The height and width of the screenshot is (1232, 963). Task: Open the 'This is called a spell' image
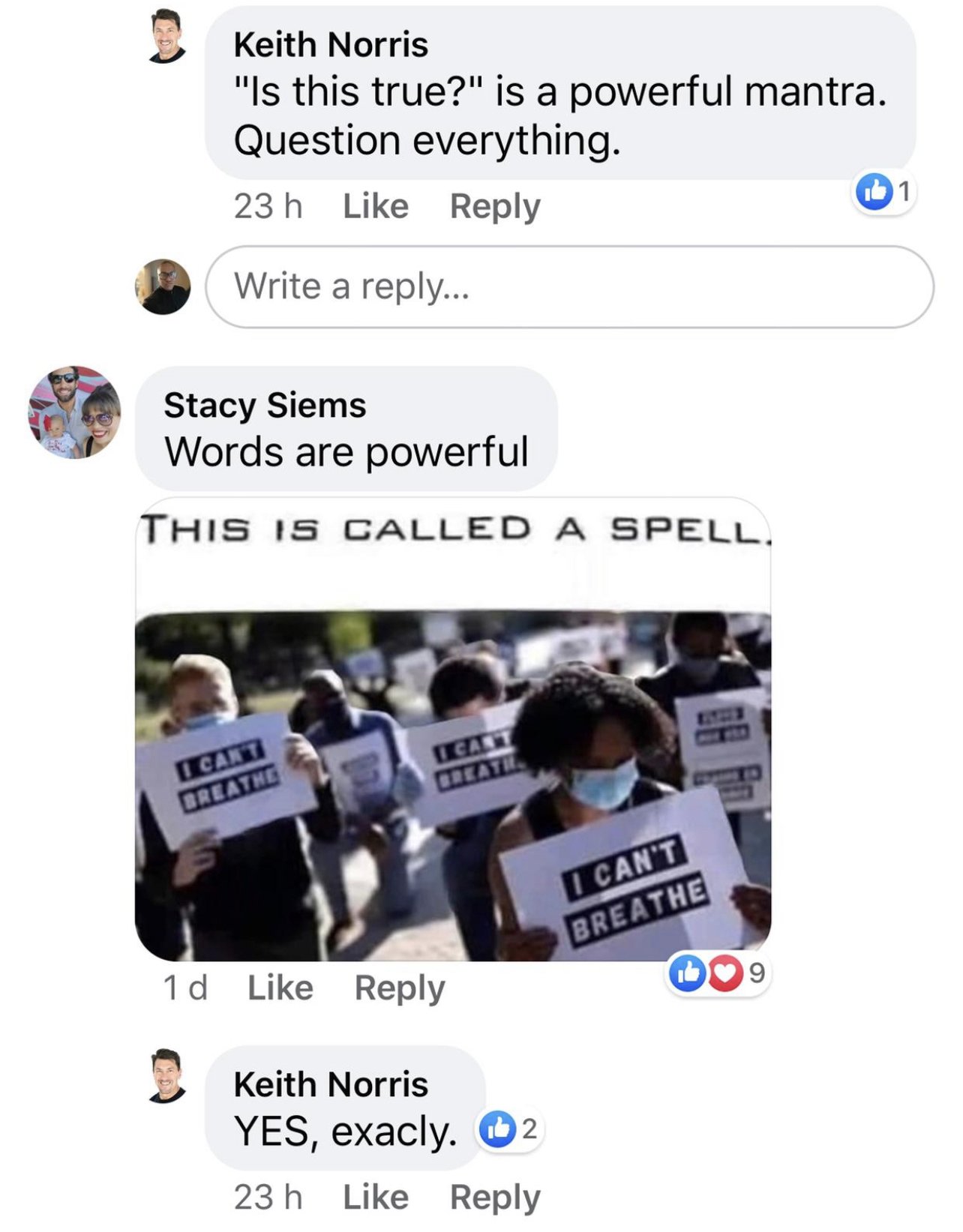click(x=453, y=729)
